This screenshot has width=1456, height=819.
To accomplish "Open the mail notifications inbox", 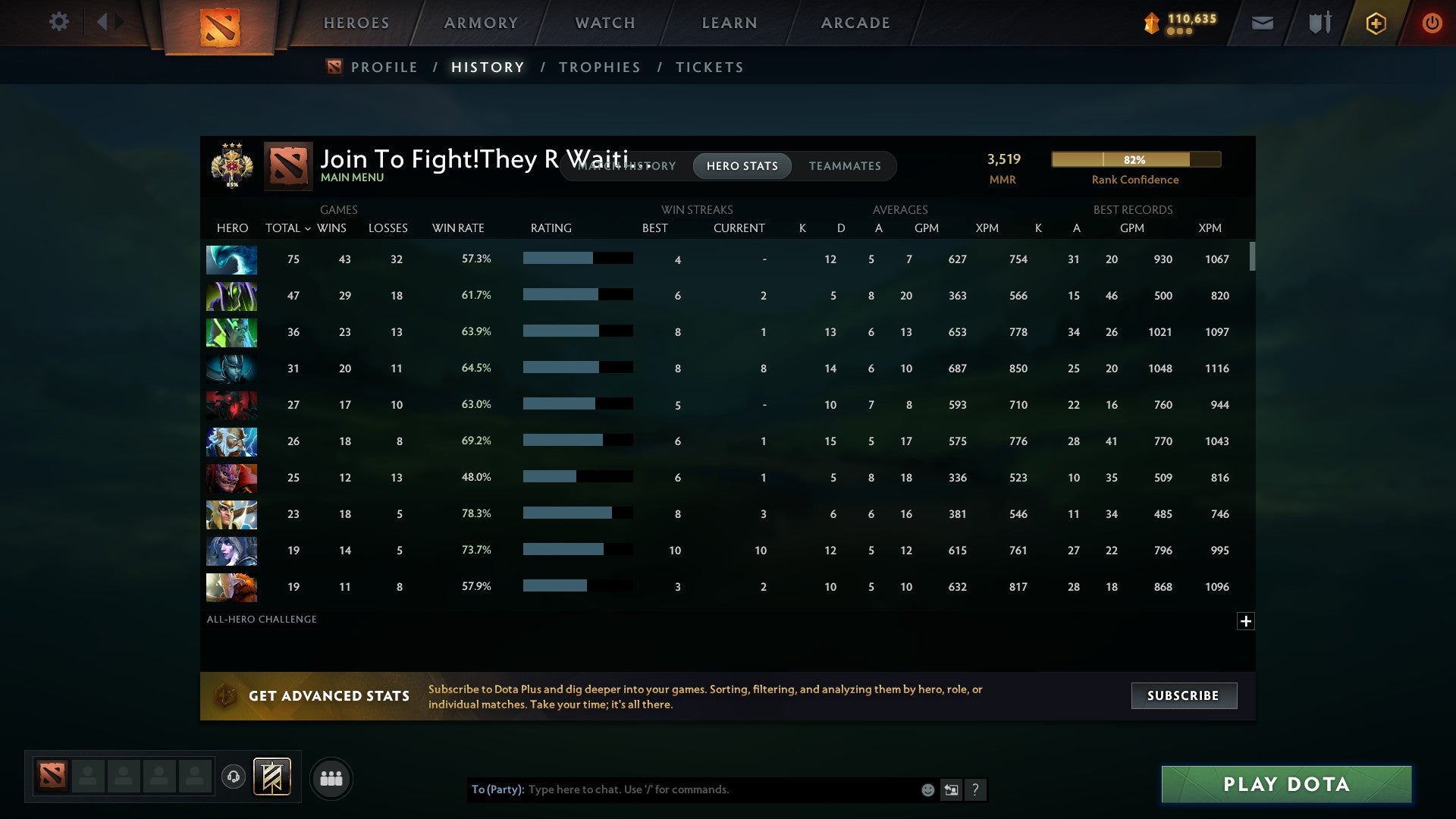I will [1263, 23].
